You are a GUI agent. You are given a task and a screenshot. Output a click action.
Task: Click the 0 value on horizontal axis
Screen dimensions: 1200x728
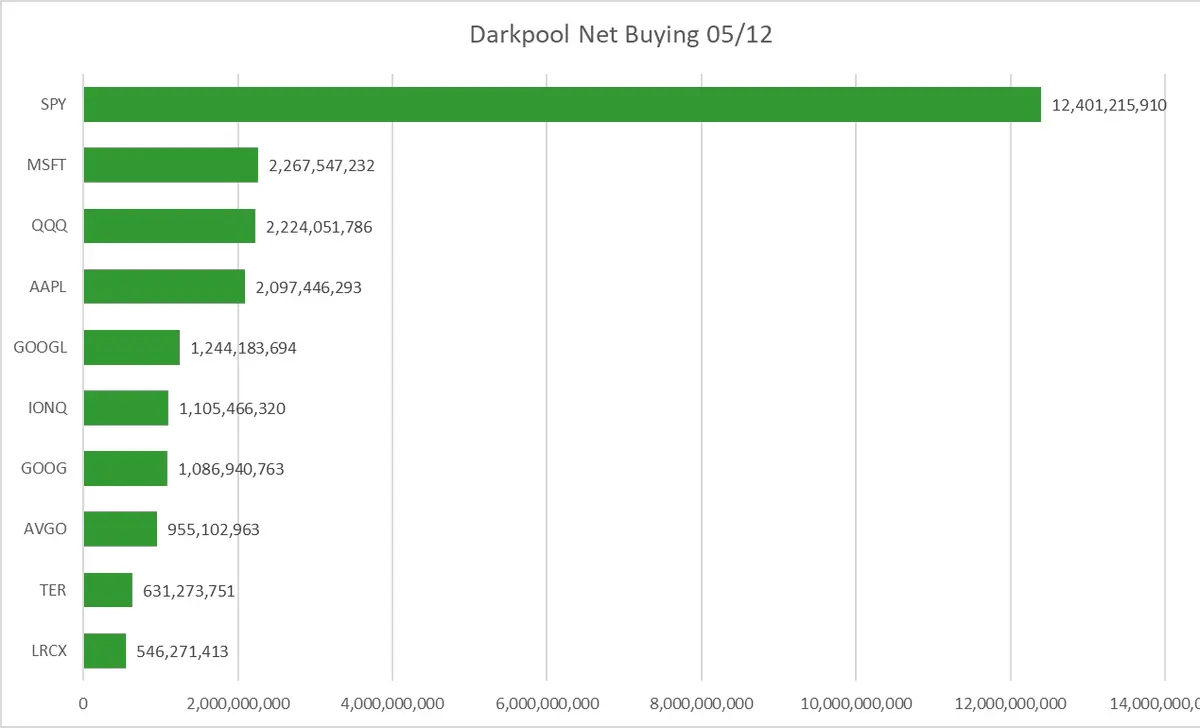84,704
